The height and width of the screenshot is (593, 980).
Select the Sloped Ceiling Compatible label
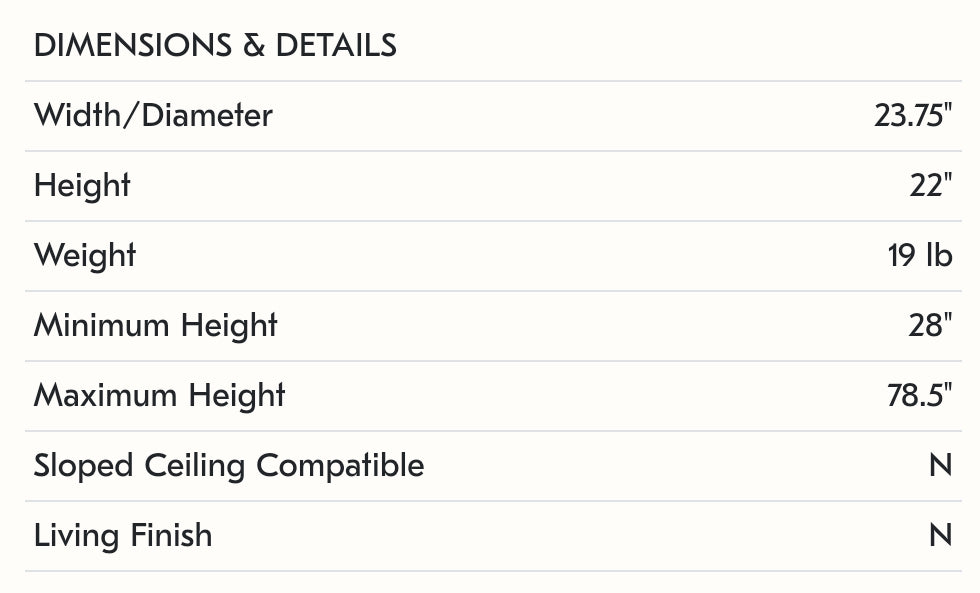click(x=229, y=466)
